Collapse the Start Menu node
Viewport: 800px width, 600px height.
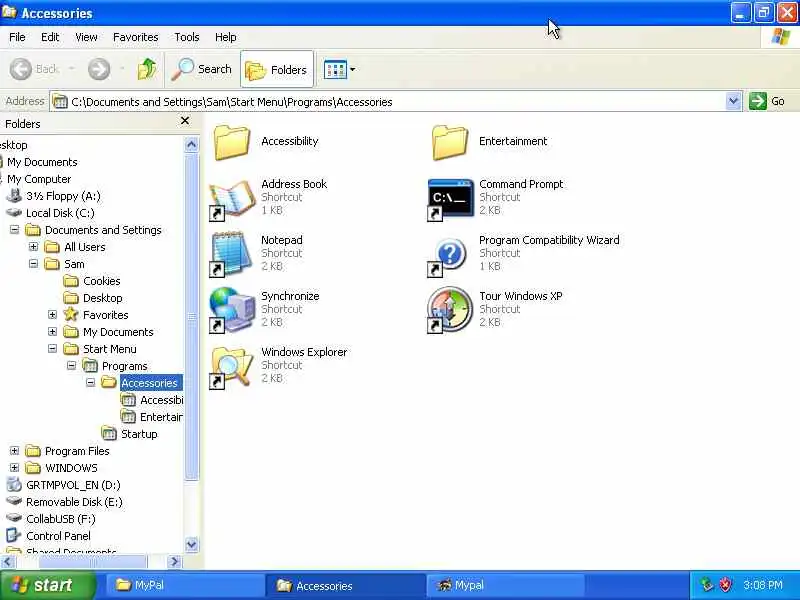pos(52,349)
